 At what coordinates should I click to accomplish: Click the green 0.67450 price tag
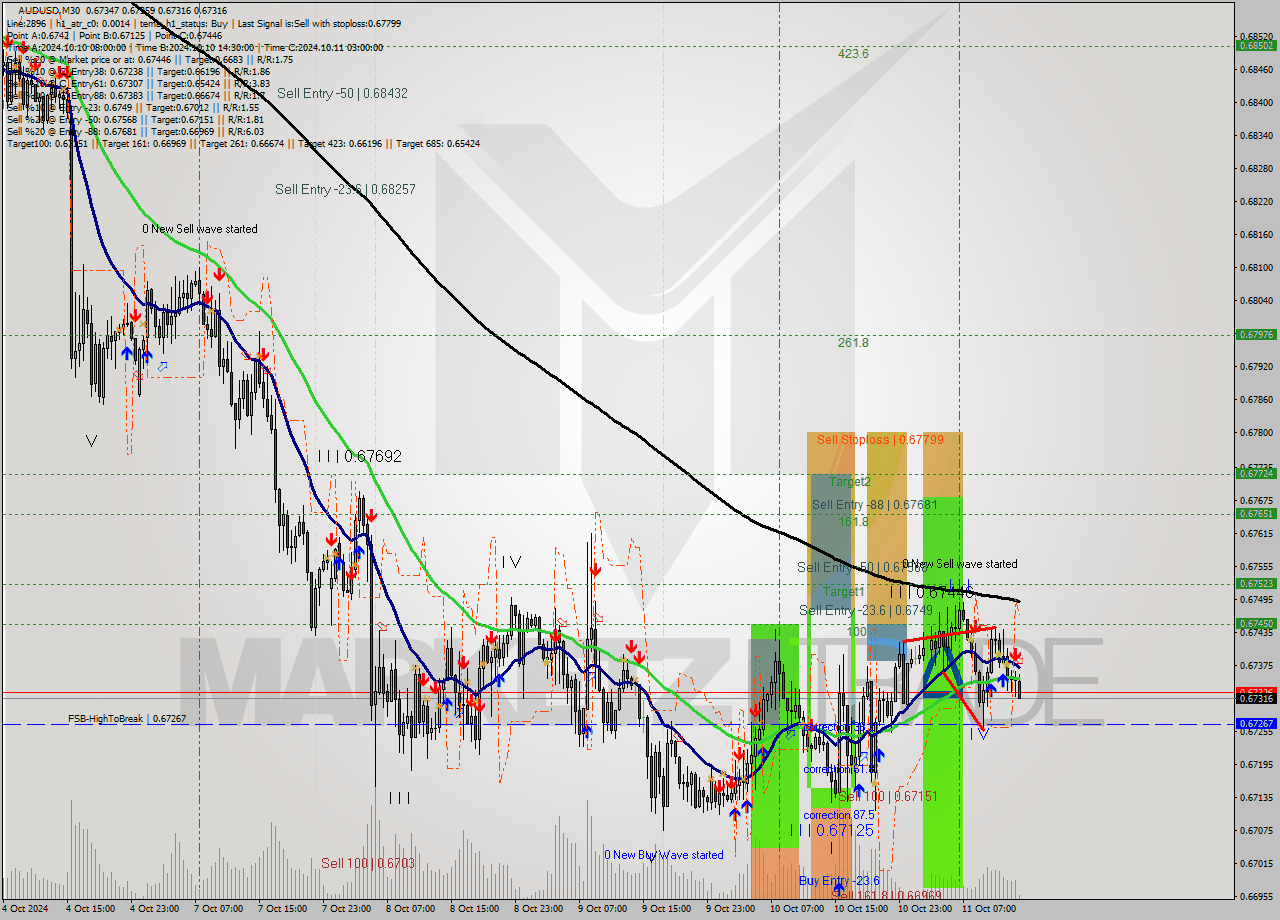point(1256,623)
